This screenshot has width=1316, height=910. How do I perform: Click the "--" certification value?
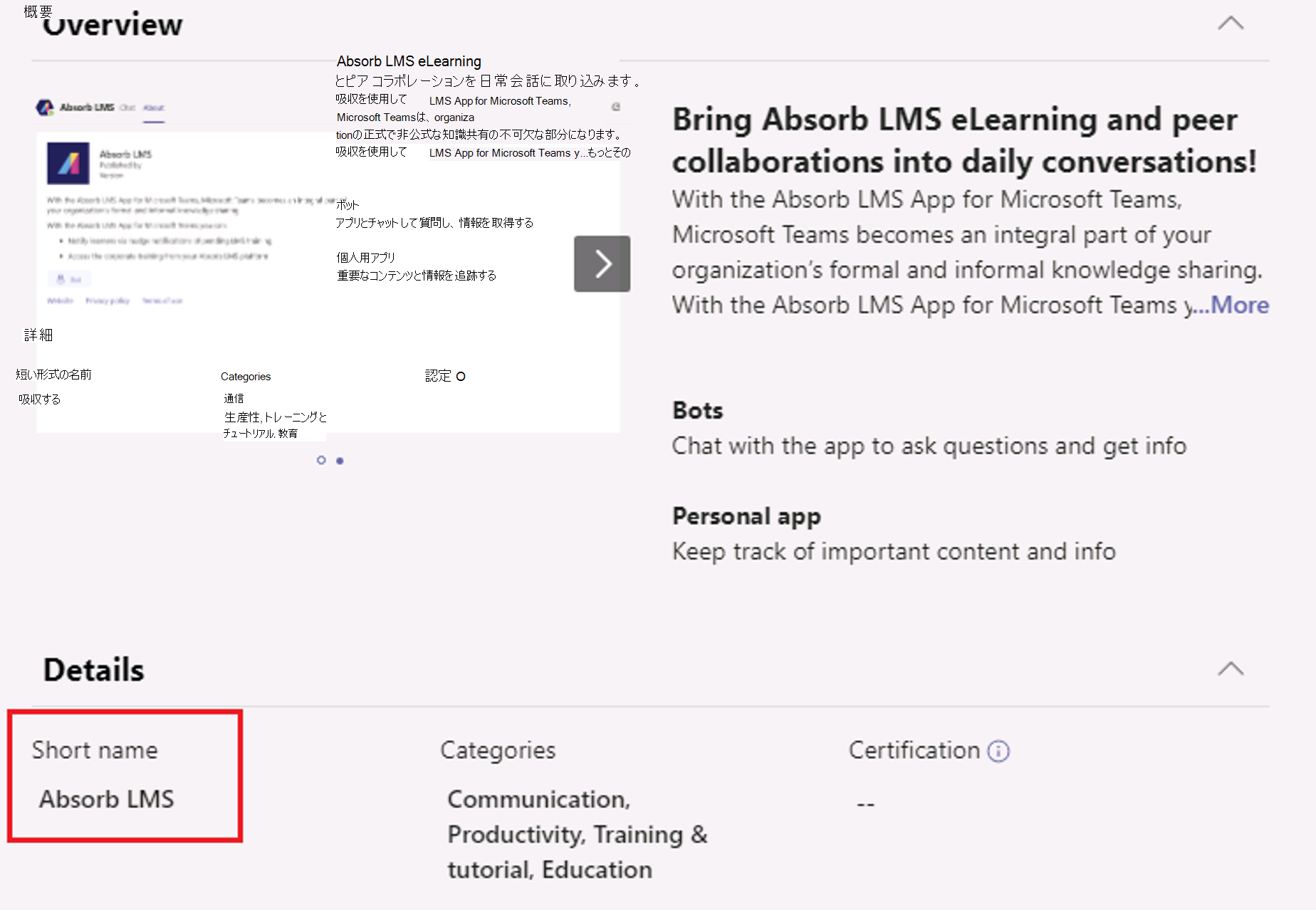(x=865, y=805)
